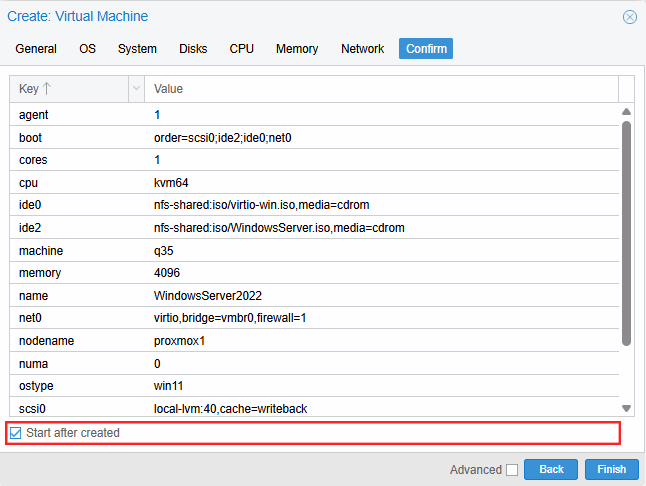The height and width of the screenshot is (486, 646).
Task: Close the Create Virtual Machine dialog
Action: pos(629,17)
